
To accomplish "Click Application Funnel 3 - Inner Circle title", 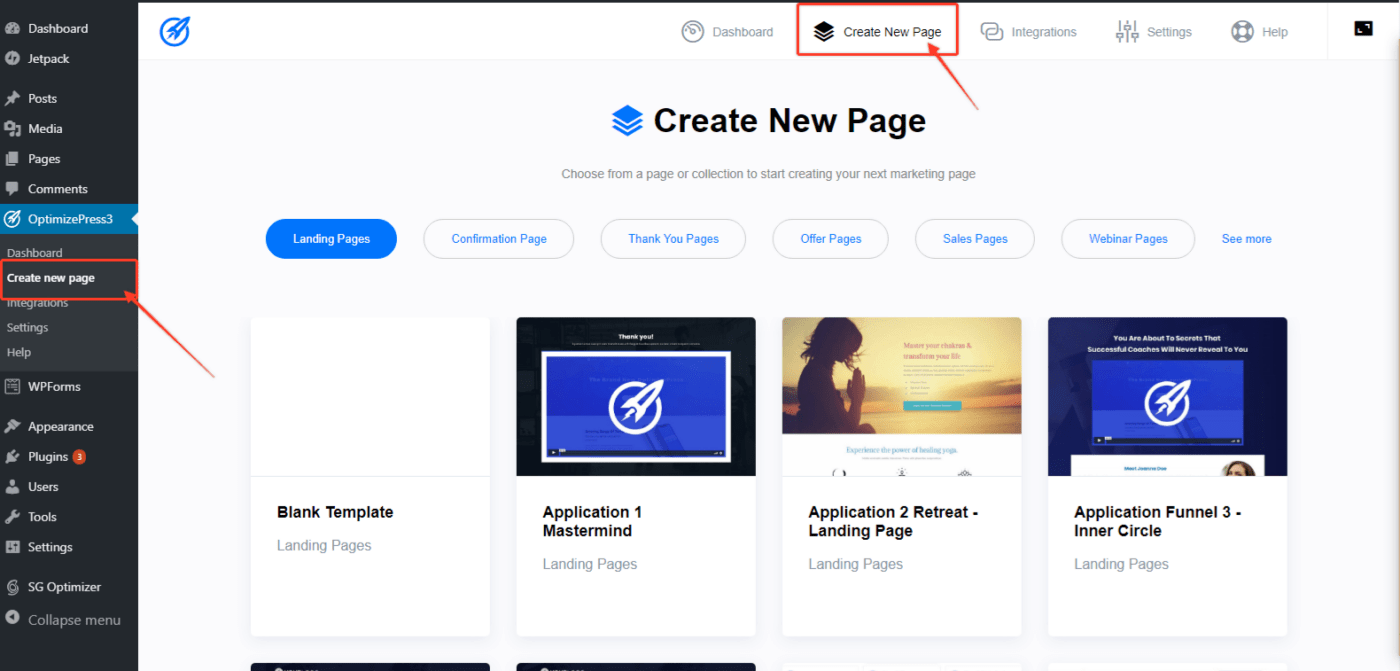I will [x=1158, y=521].
